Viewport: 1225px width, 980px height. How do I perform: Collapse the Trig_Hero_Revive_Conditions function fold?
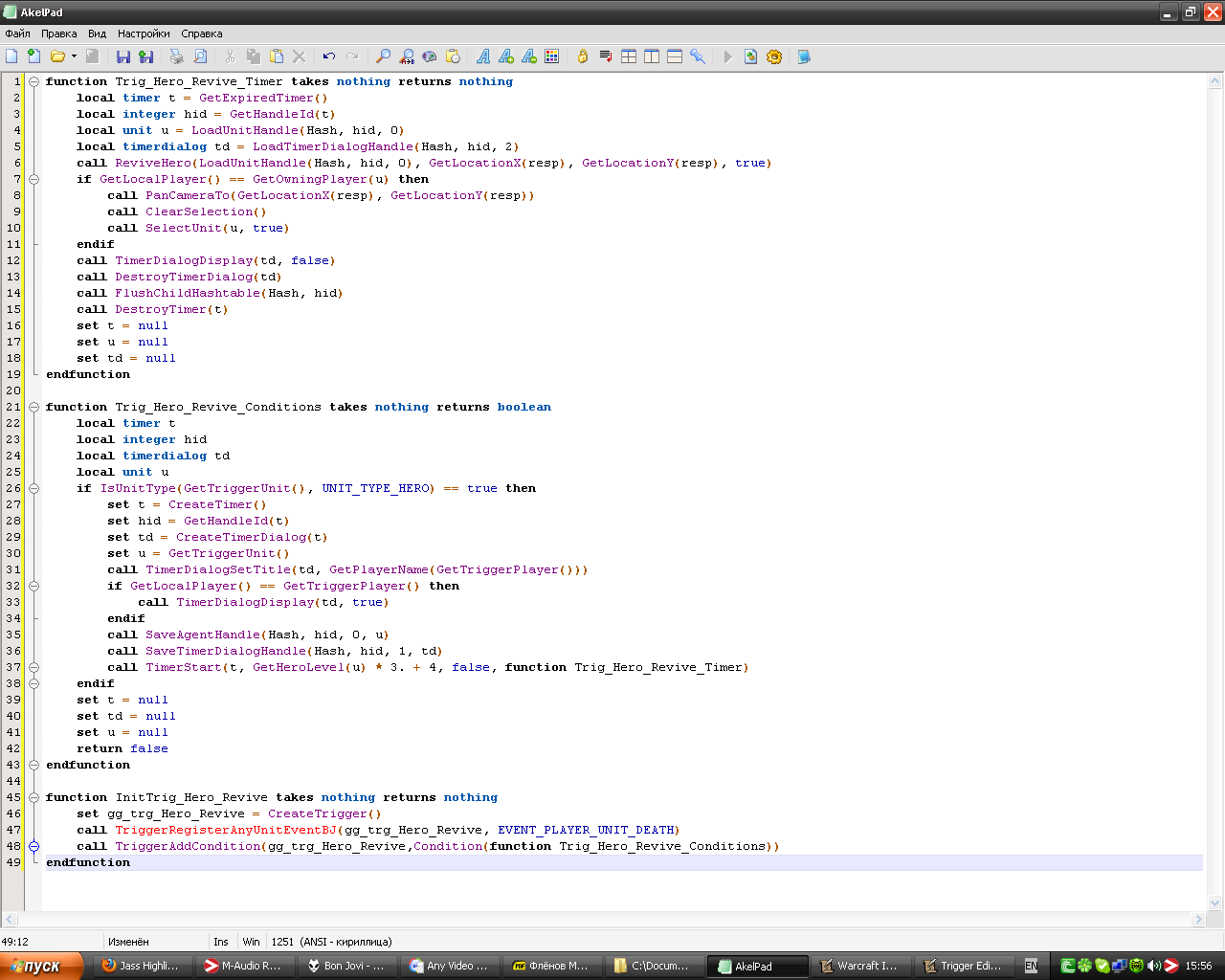click(33, 407)
